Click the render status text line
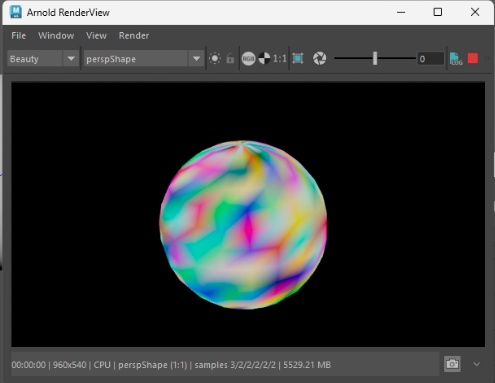This screenshot has width=495, height=383. (x=171, y=365)
